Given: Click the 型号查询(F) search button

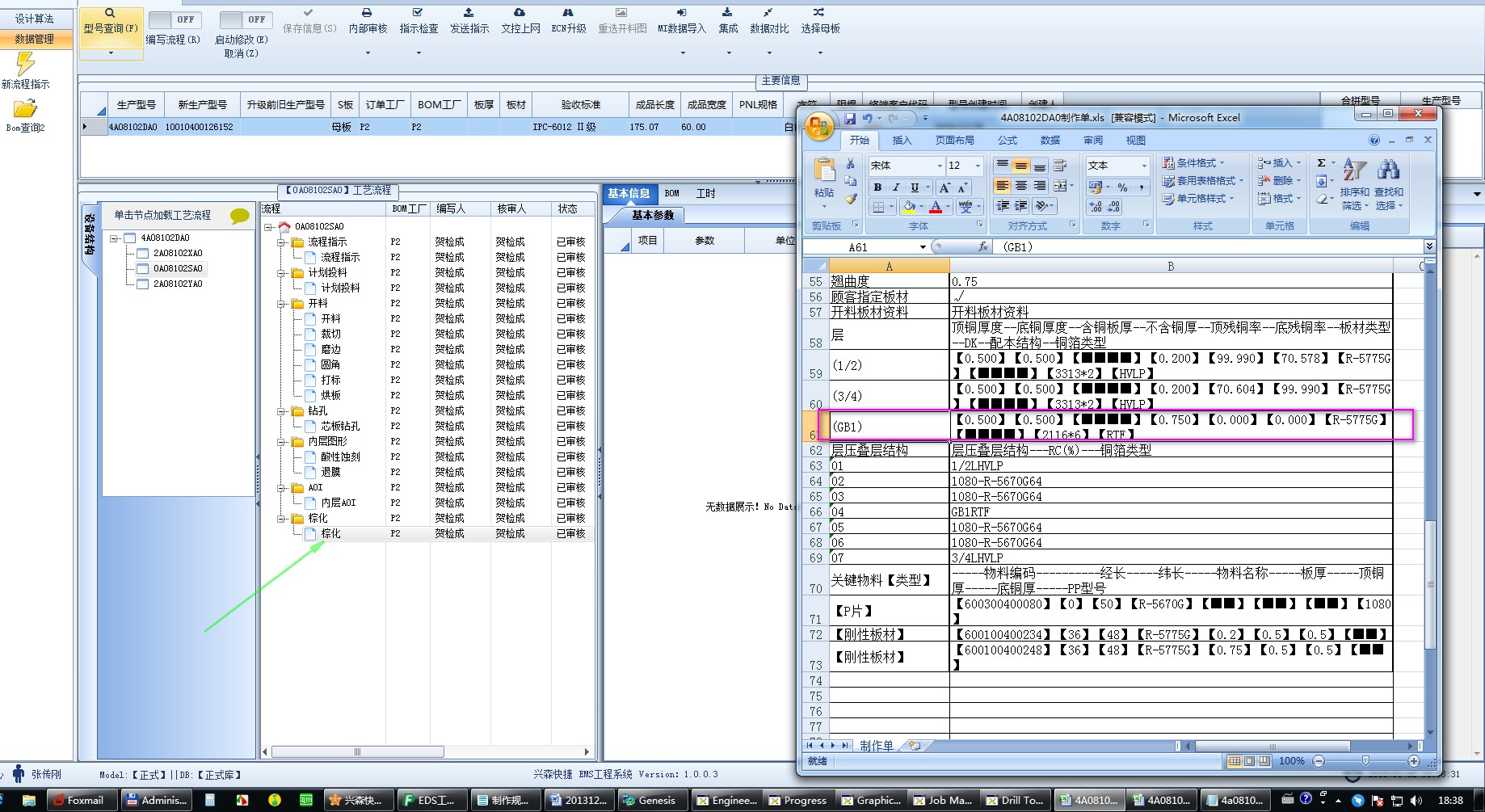Looking at the screenshot, I should click(111, 27).
